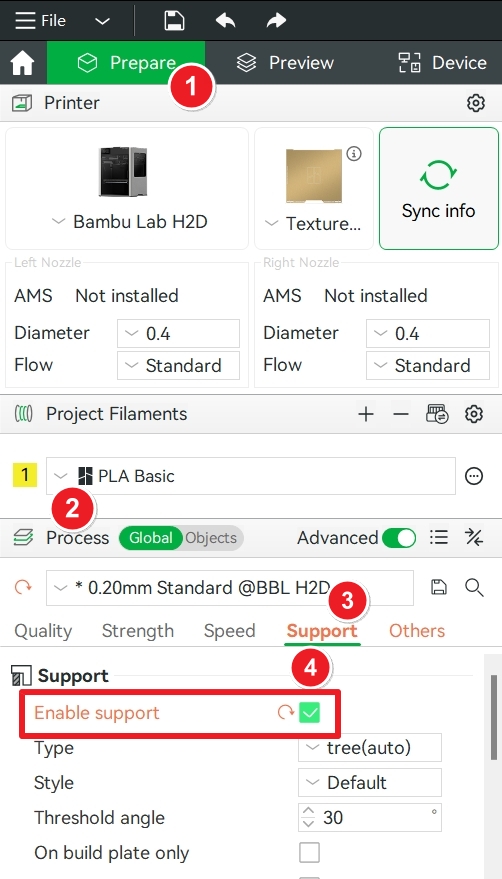
Task: Switch to the Preview tab
Action: click(285, 62)
